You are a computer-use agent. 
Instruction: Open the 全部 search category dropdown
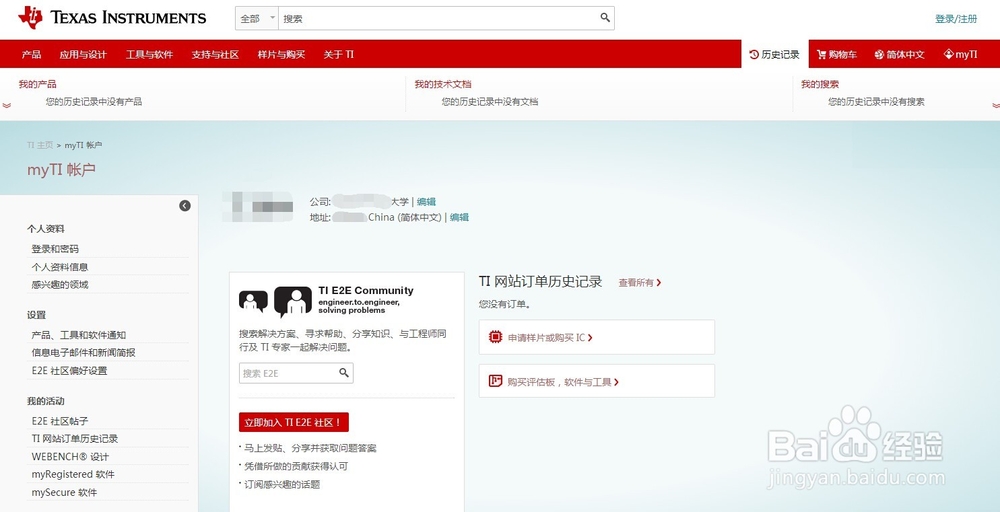(257, 18)
